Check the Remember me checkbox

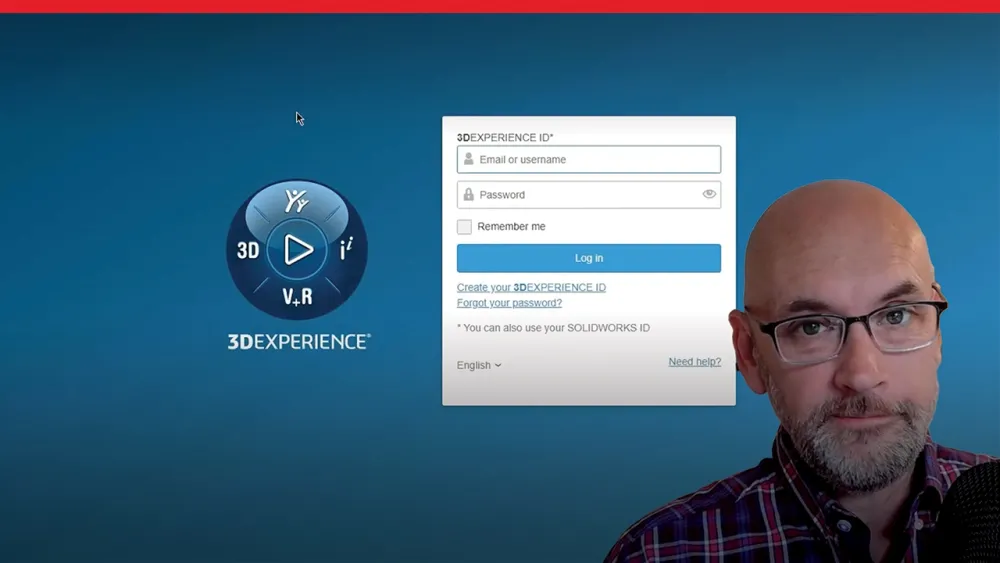point(464,226)
